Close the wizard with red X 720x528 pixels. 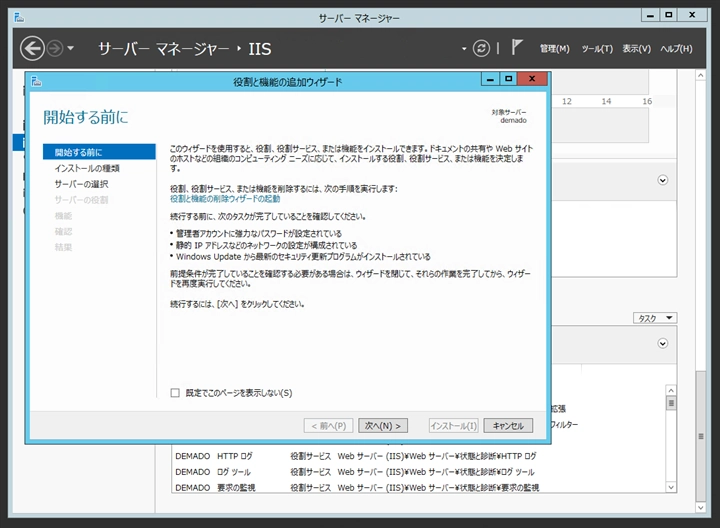pos(532,79)
